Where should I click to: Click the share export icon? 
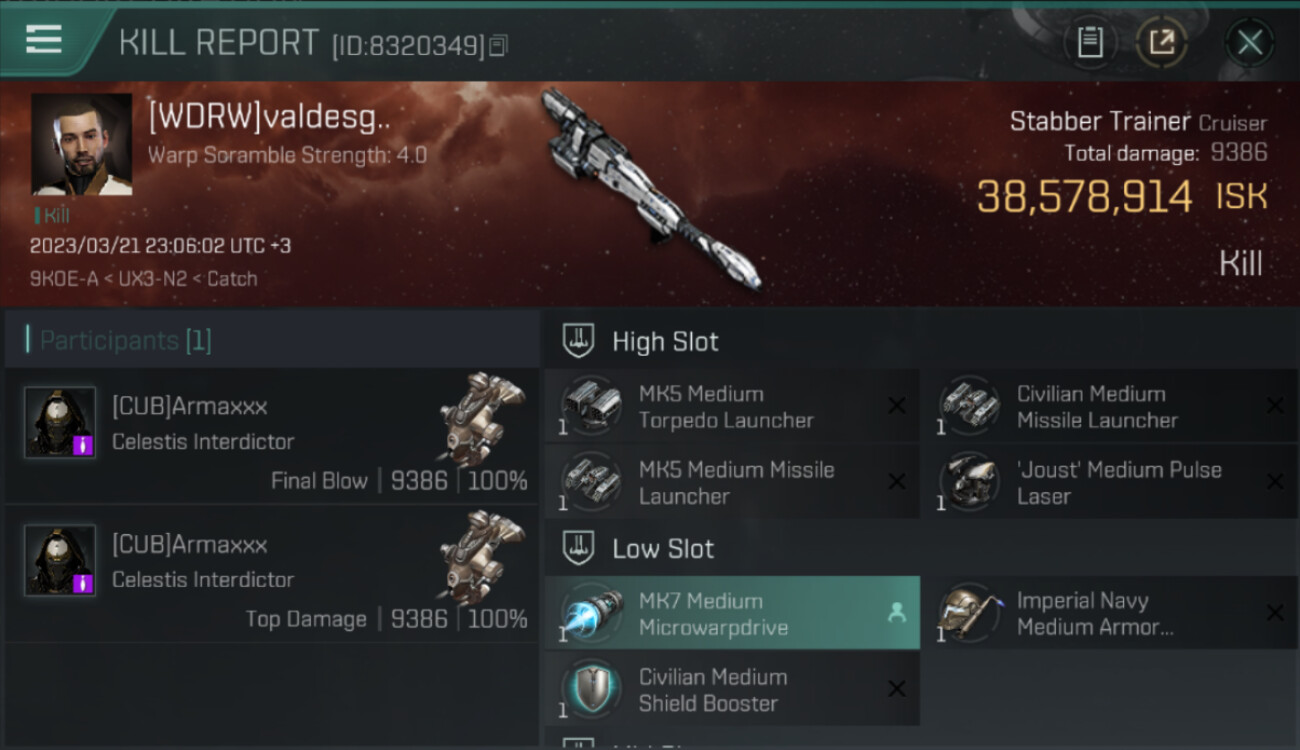[x=1162, y=42]
